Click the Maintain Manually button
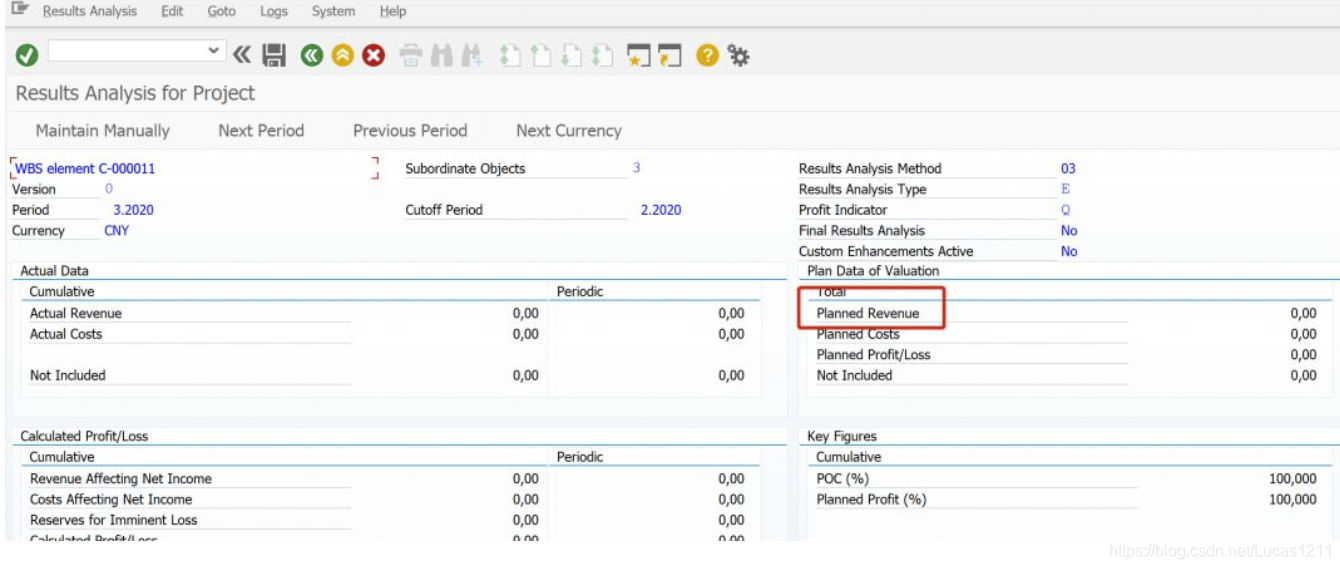This screenshot has width=1340, height=569. pyautogui.click(x=103, y=130)
